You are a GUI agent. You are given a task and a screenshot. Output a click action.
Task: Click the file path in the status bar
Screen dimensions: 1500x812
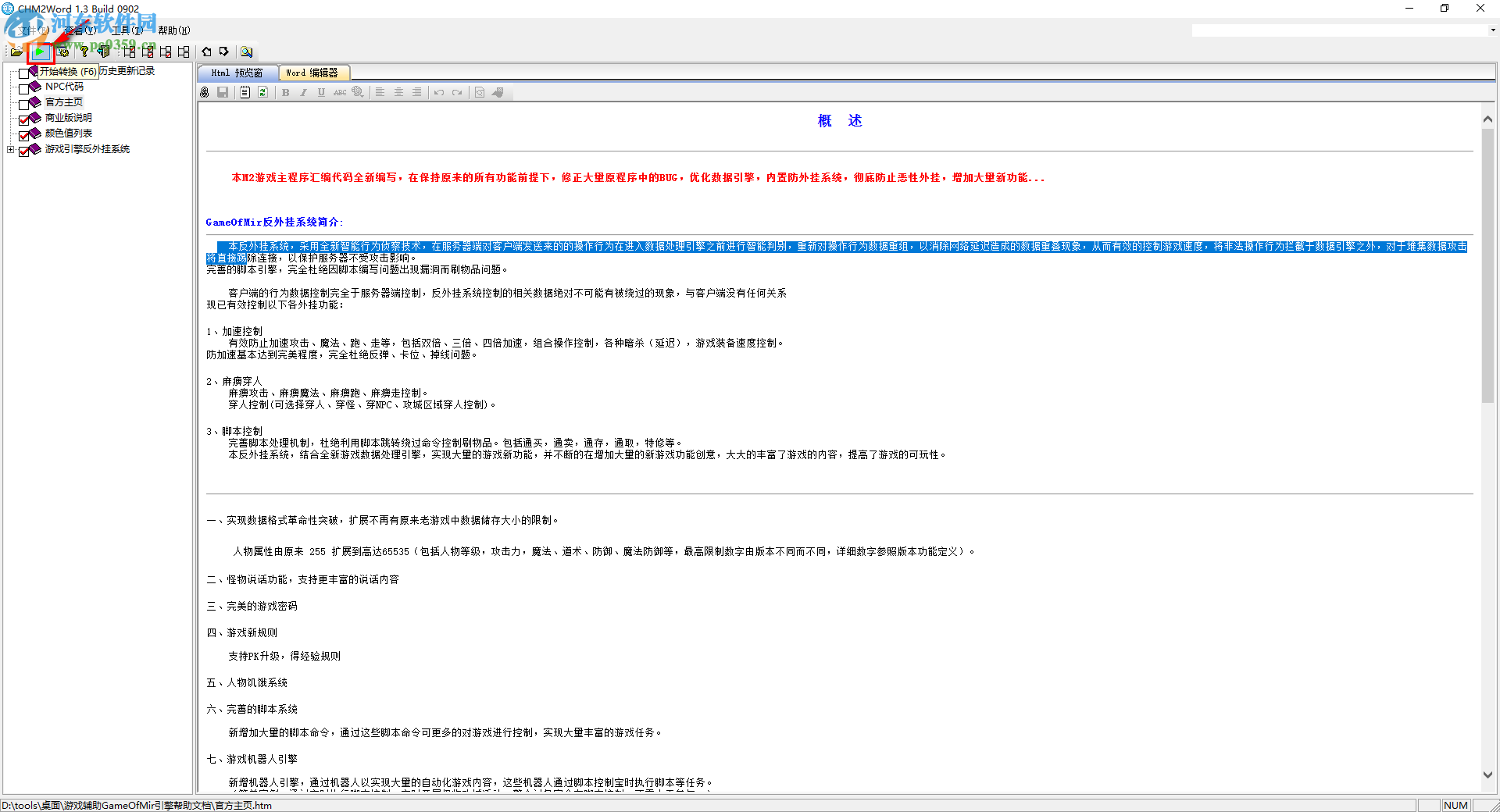click(x=137, y=806)
